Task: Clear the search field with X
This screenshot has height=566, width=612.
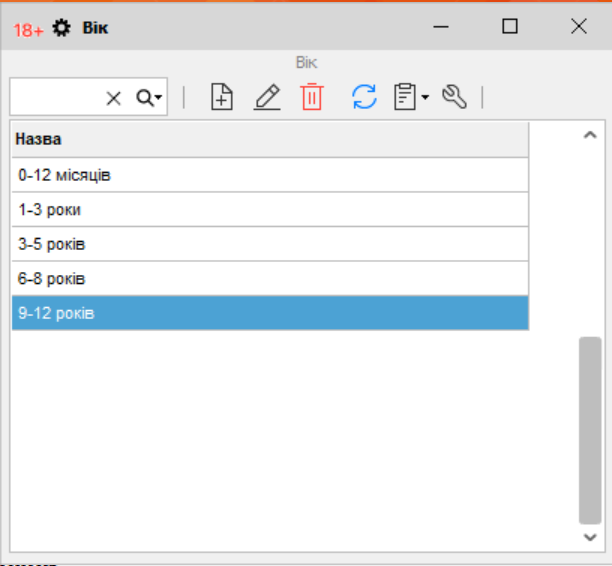Action: (x=114, y=97)
